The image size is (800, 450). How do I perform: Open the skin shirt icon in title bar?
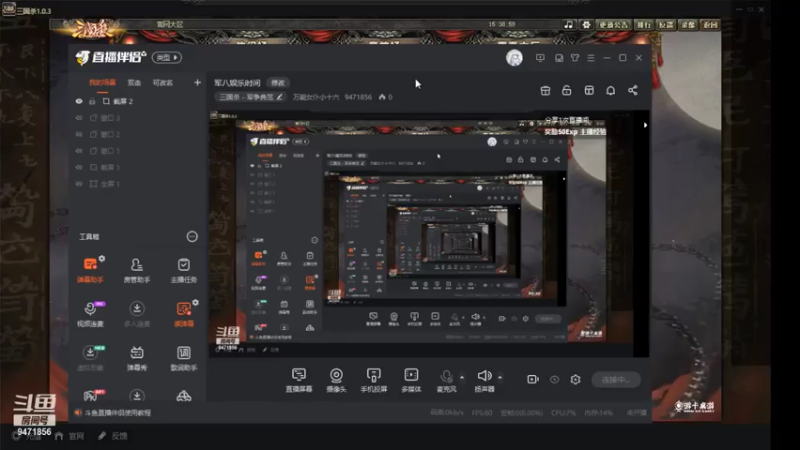[575, 58]
